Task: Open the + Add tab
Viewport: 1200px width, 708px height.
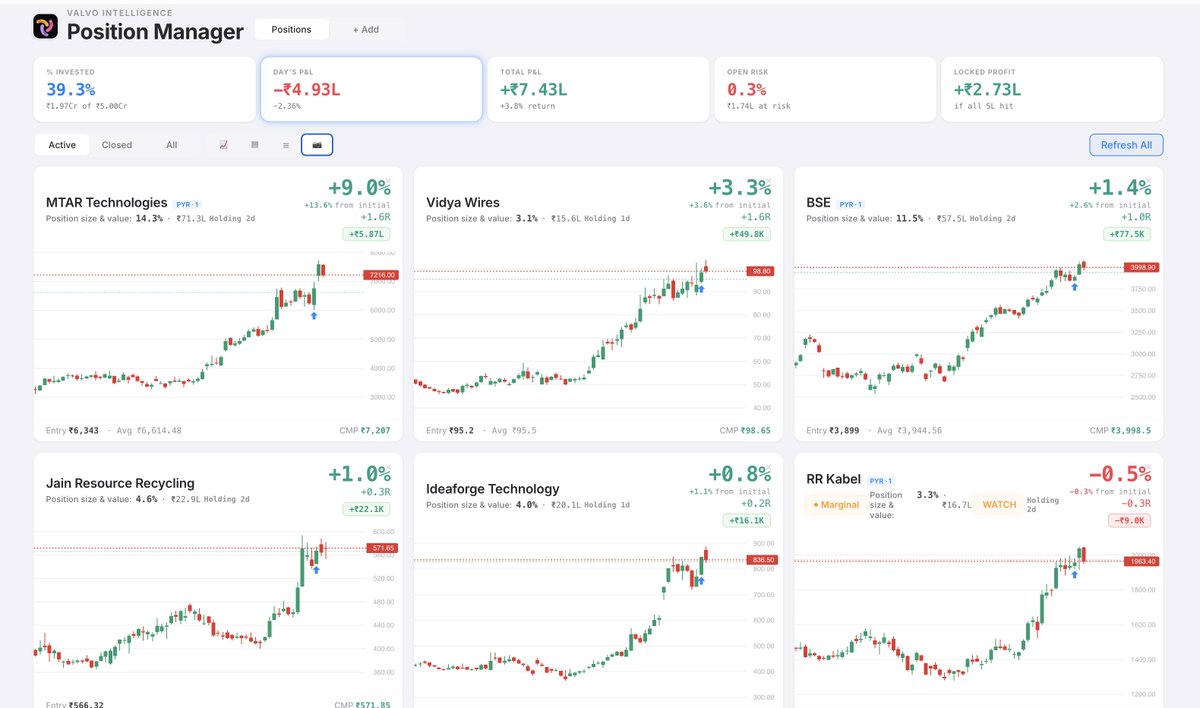Action: click(x=366, y=29)
